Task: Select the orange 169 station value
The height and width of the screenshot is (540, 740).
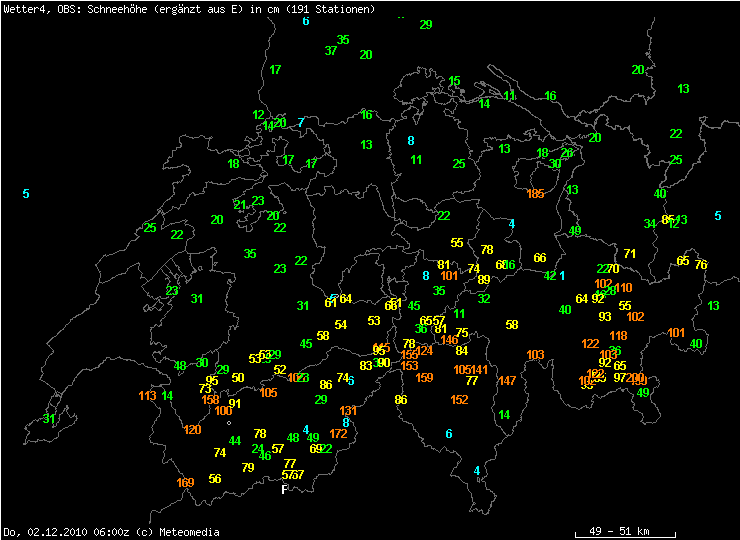Action: (x=185, y=483)
